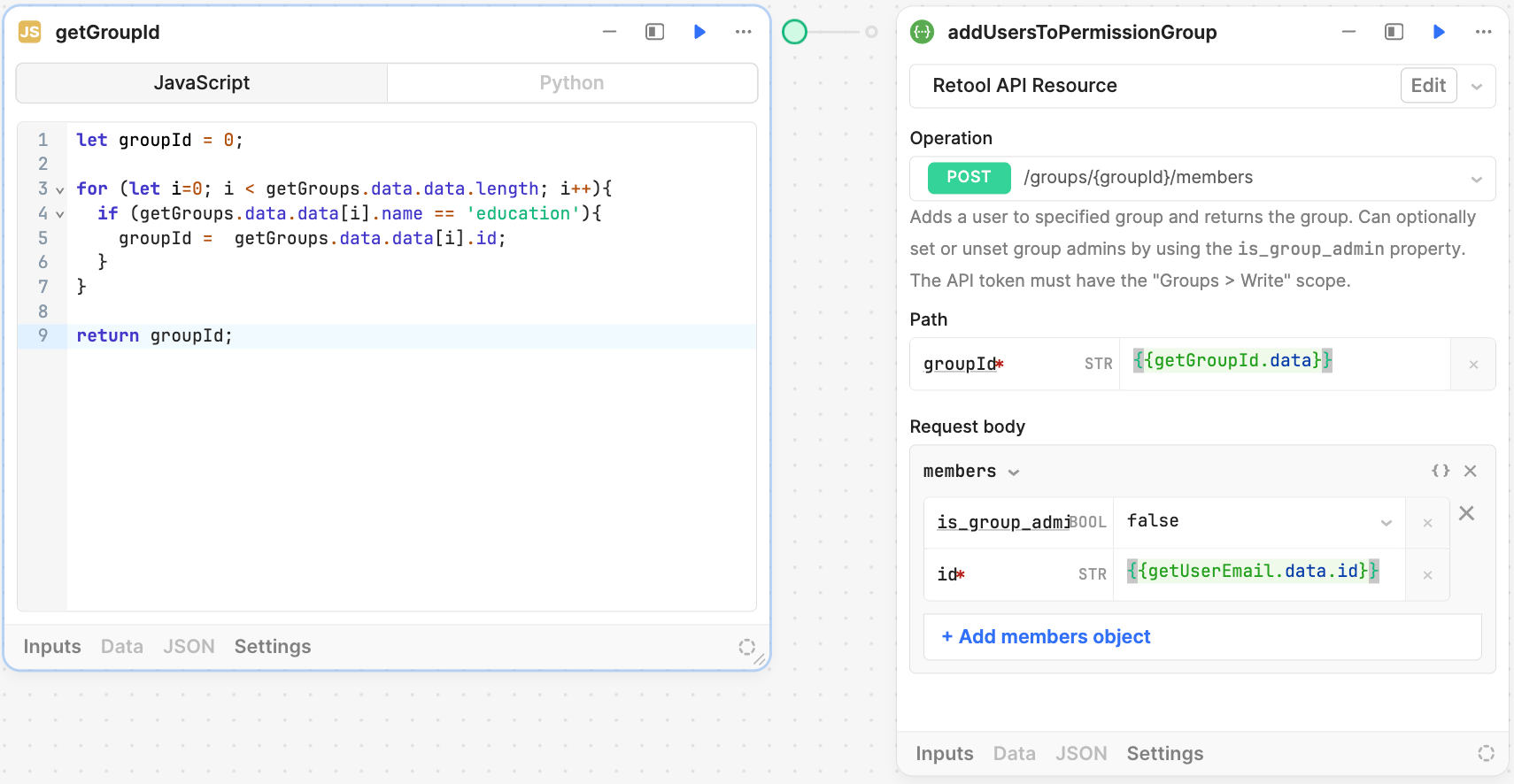Click the green connector node after getGroupId
Viewport: 1514px width, 784px height.
(x=795, y=32)
